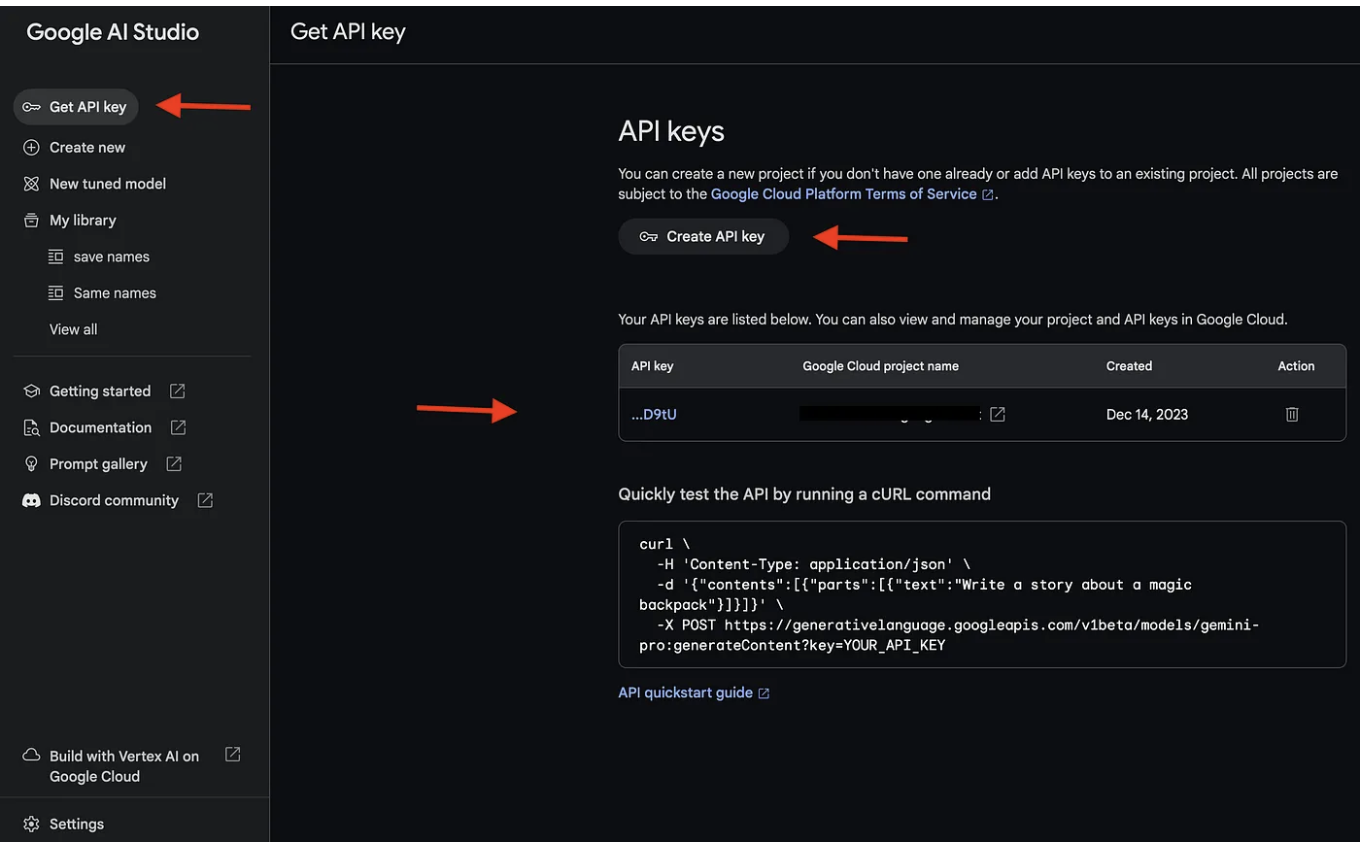Screen dimensions: 1362x842
Task: Click View all in library
Action: [x=74, y=329]
